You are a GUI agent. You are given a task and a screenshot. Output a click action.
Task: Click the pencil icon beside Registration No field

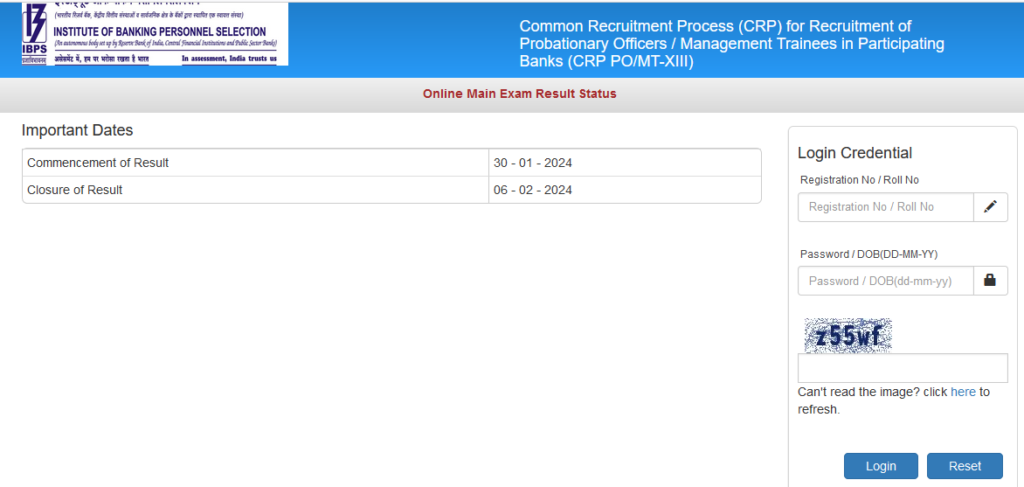tap(990, 207)
